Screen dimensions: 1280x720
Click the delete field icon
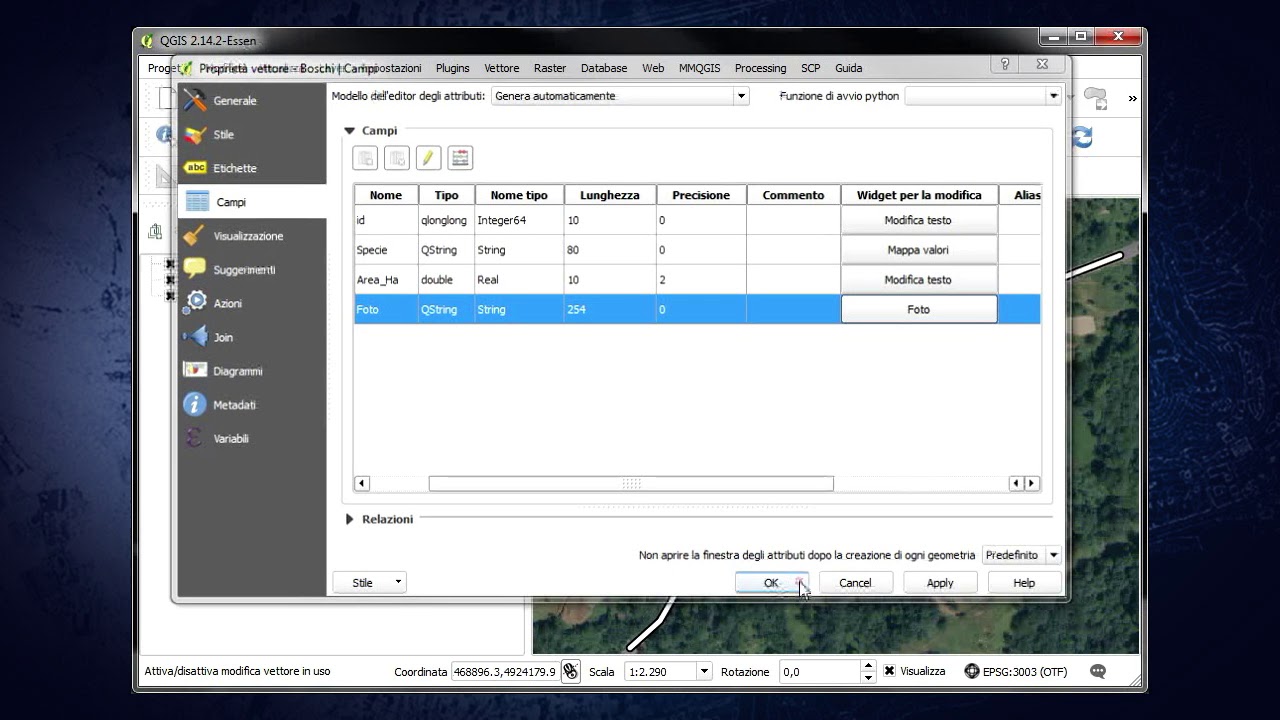click(397, 158)
